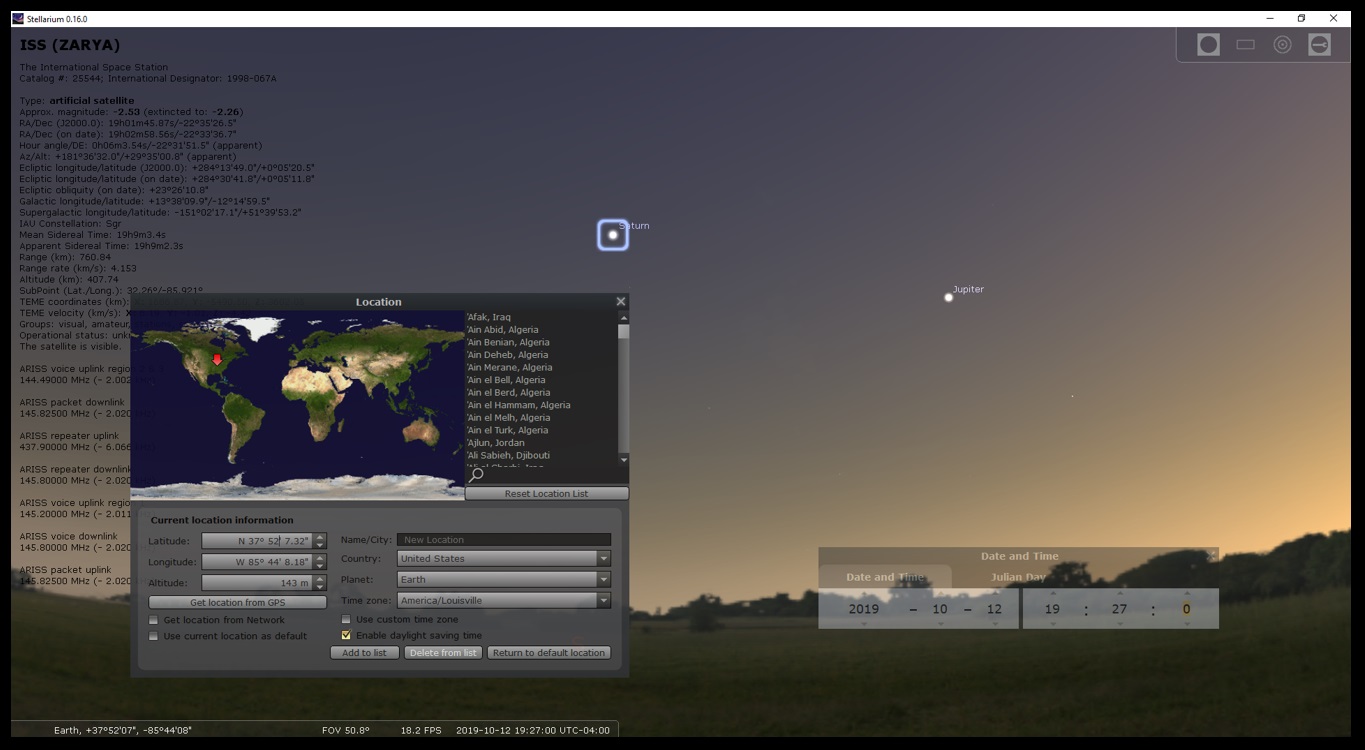Click the location list scrollbar down arrow
The width and height of the screenshot is (1365, 750).
point(624,459)
